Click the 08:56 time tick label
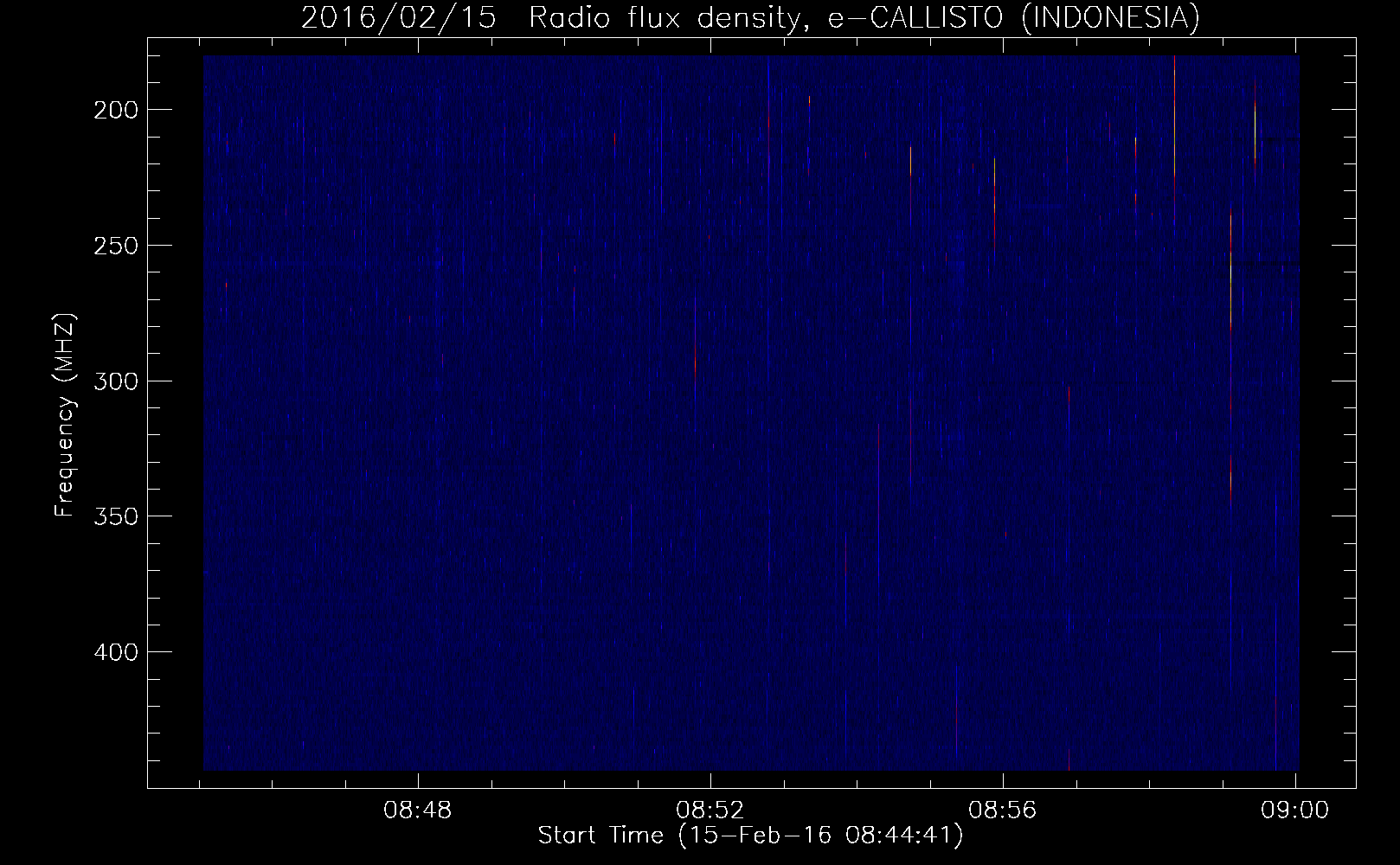This screenshot has width=1400, height=865. (x=1003, y=811)
